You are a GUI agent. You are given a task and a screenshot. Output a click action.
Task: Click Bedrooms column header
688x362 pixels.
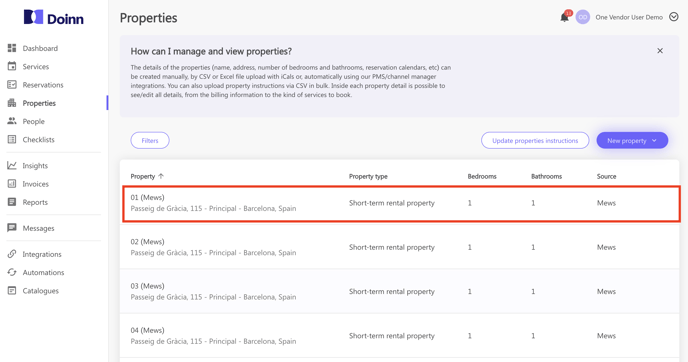482,176
